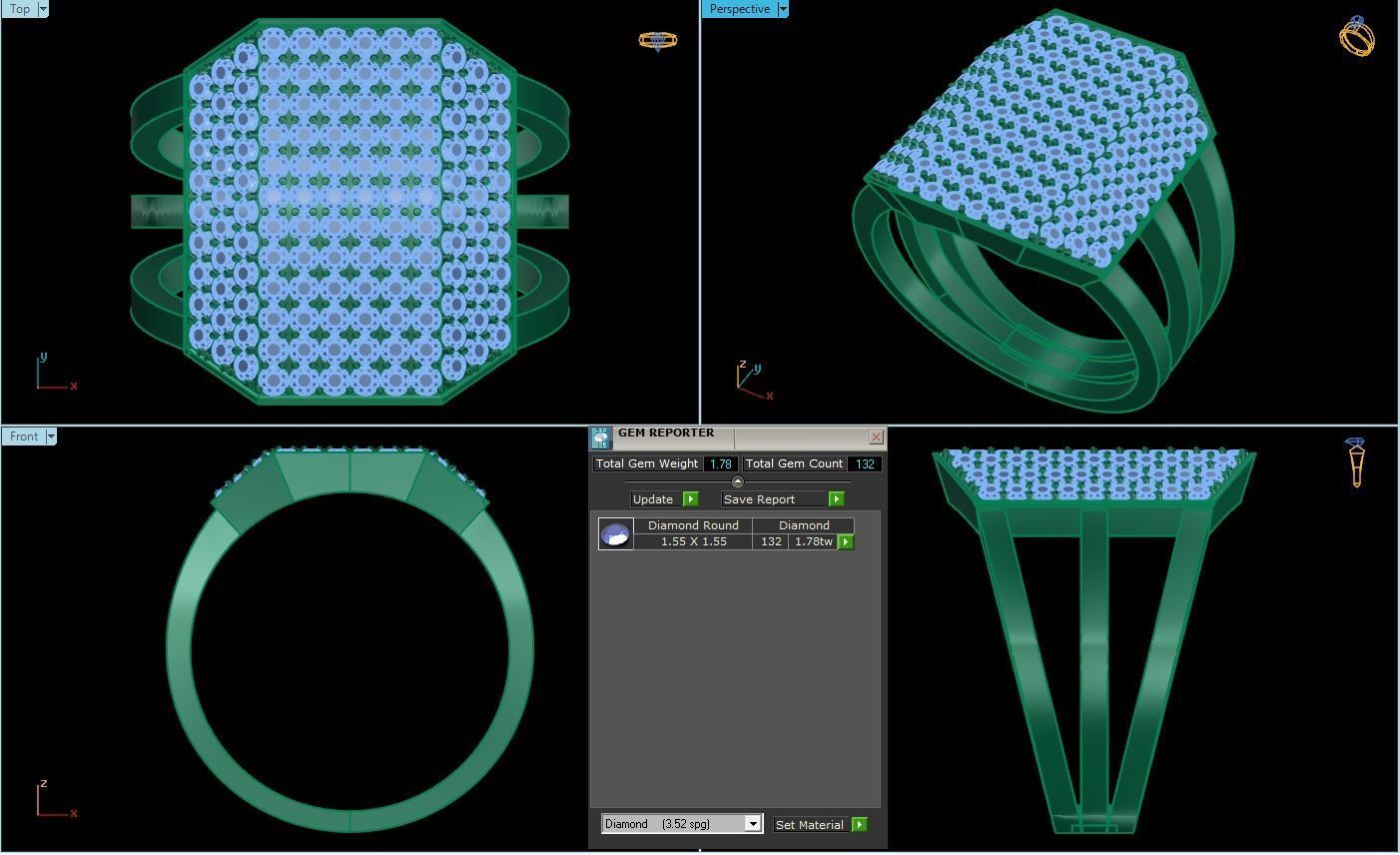Click the 132 count cell in gem row
Viewport: 1400px width, 855px height.
click(771, 541)
